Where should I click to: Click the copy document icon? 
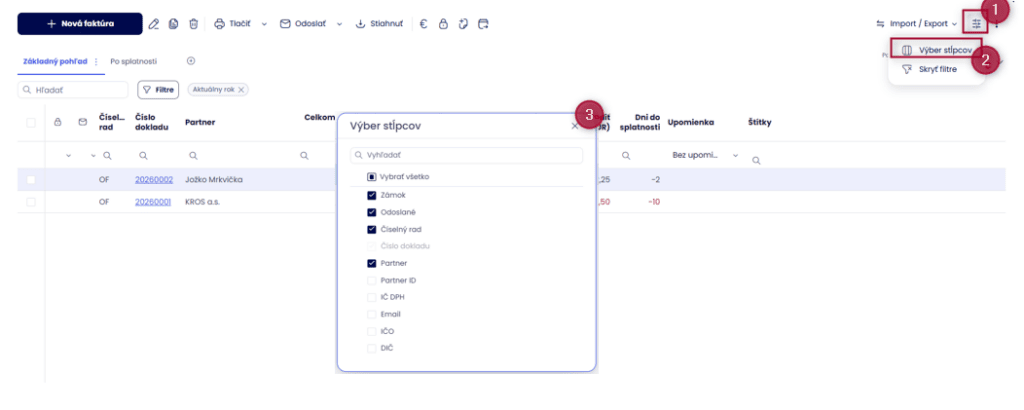tap(173, 23)
